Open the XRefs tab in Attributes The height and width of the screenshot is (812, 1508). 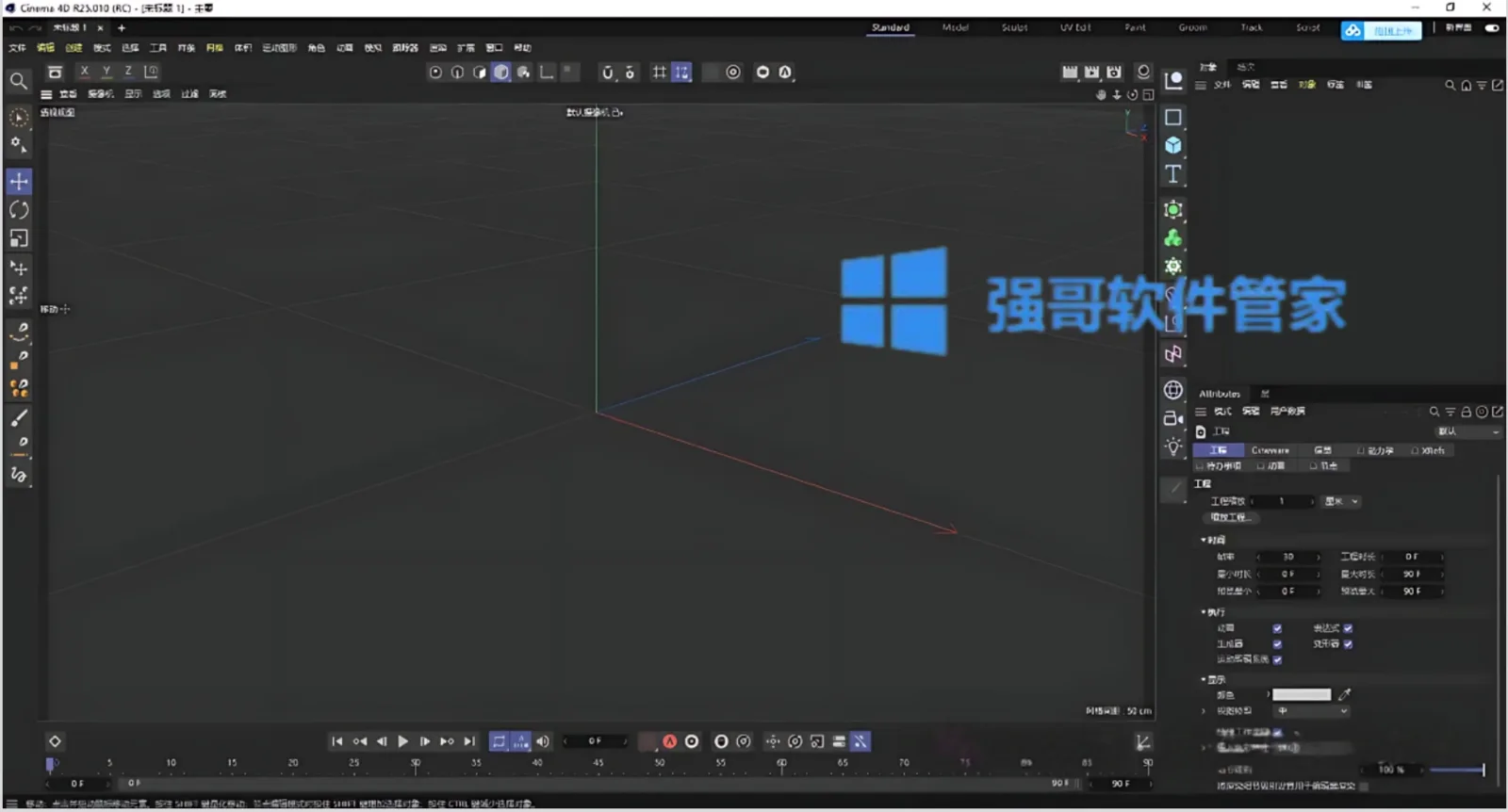[1430, 450]
